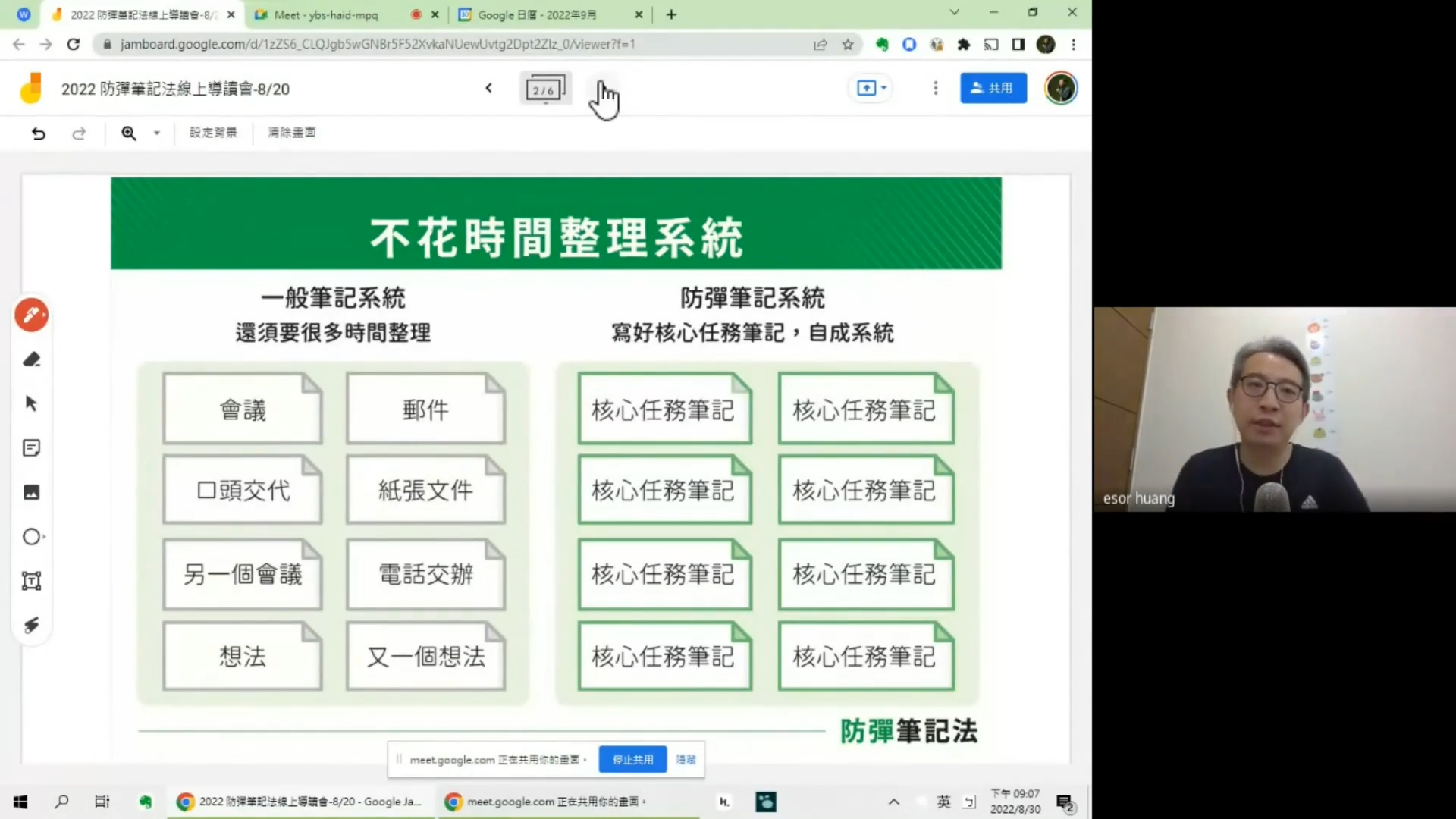
Task: Undo the last action
Action: pyautogui.click(x=39, y=133)
